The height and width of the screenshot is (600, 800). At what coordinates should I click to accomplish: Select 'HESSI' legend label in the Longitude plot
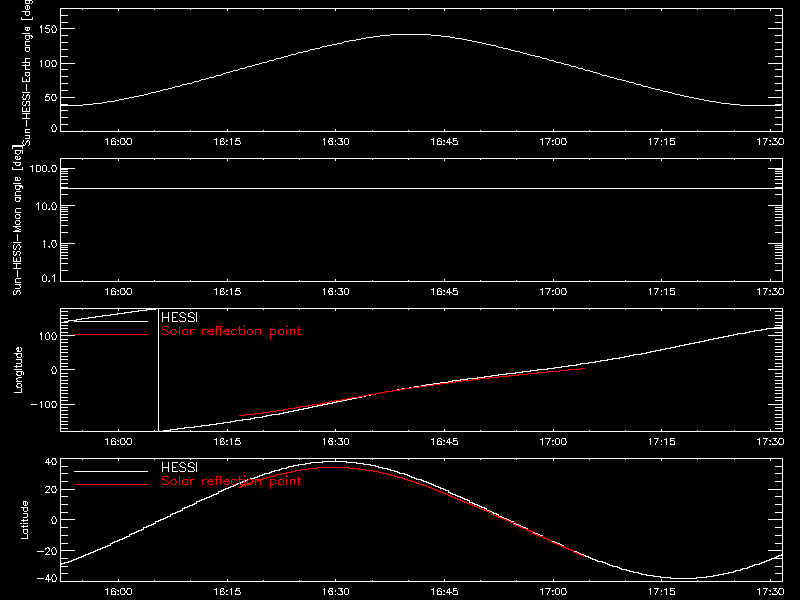[x=179, y=317]
